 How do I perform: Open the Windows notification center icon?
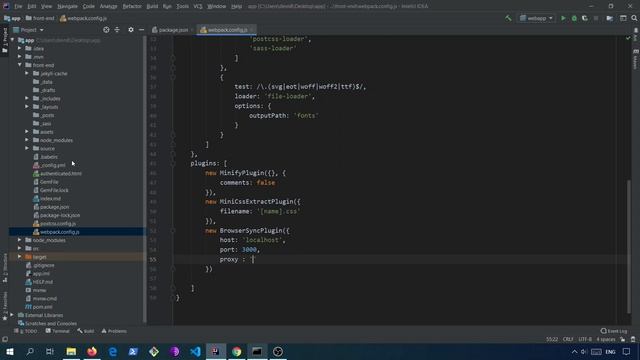(x=627, y=351)
